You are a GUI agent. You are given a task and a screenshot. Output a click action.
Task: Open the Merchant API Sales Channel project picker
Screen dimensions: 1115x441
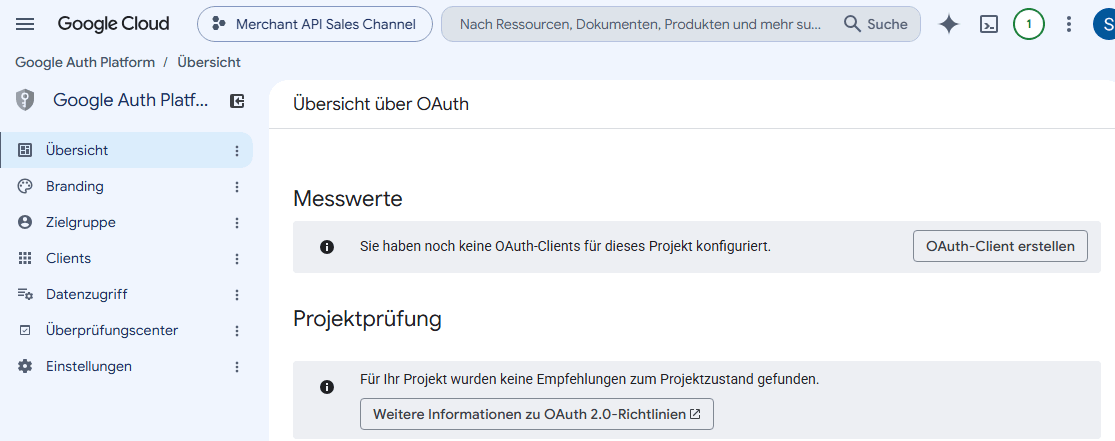tap(315, 24)
